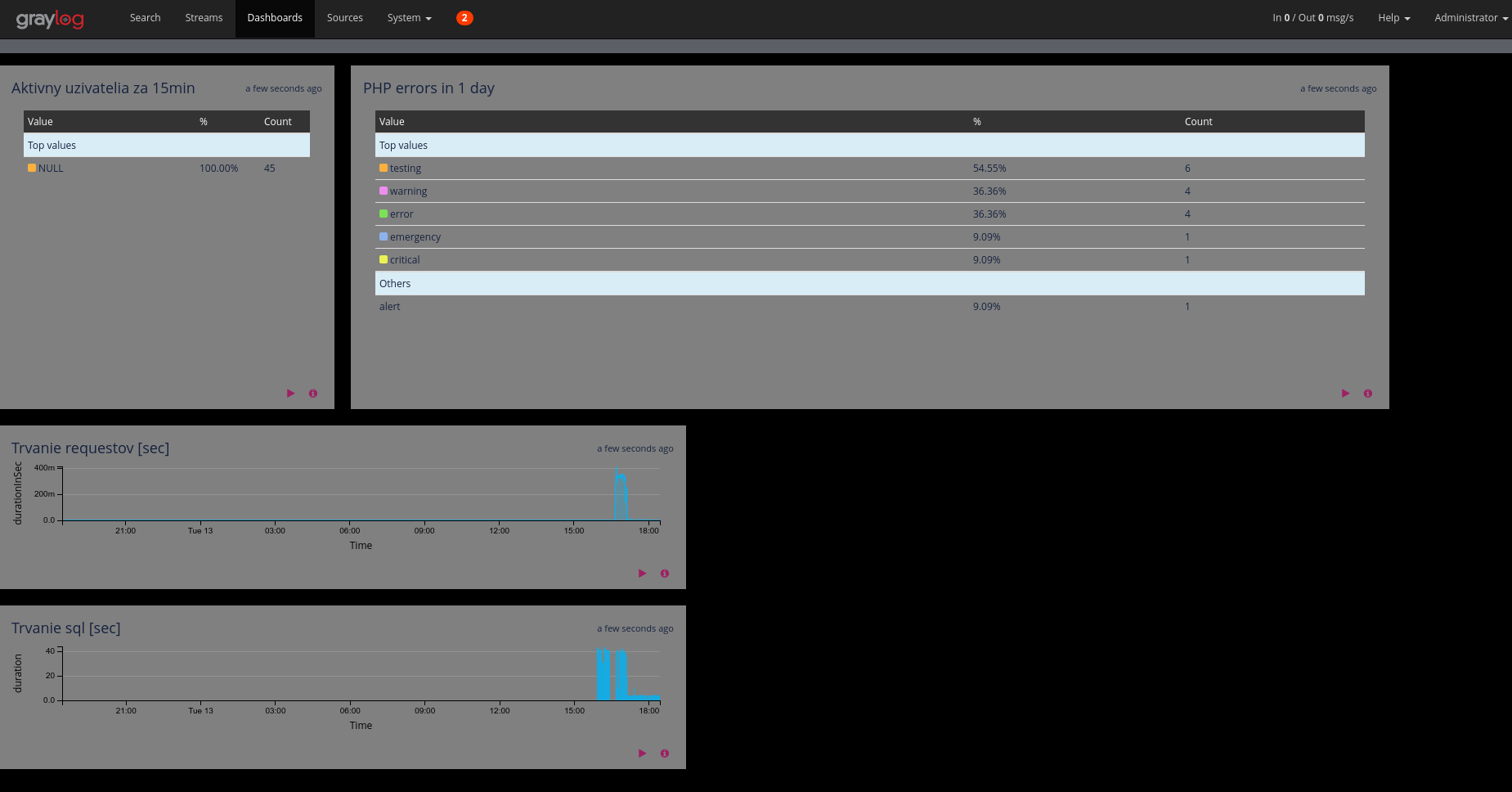Replay search for Trvanie sql widget
Image resolution: width=1512 pixels, height=792 pixels.
643,753
